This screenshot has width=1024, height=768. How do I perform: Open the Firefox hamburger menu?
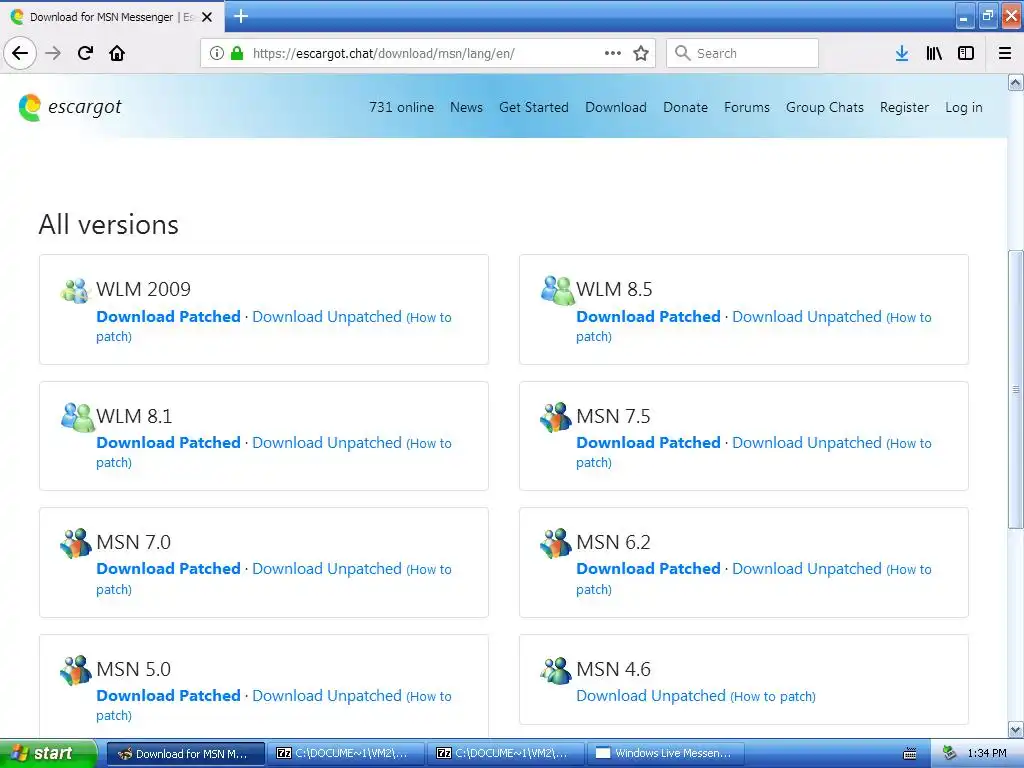coord(1005,53)
